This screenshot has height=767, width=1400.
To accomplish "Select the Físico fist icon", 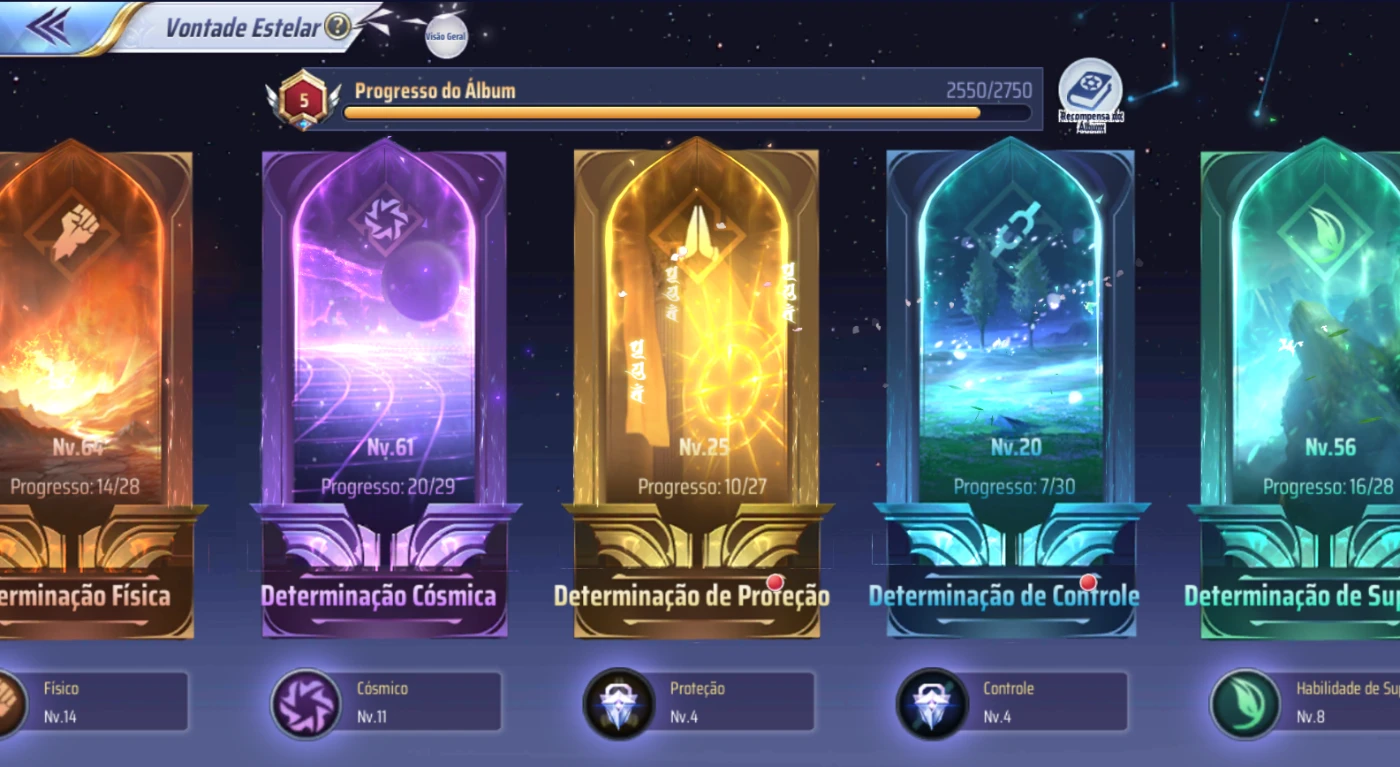I will pyautogui.click(x=7, y=704).
